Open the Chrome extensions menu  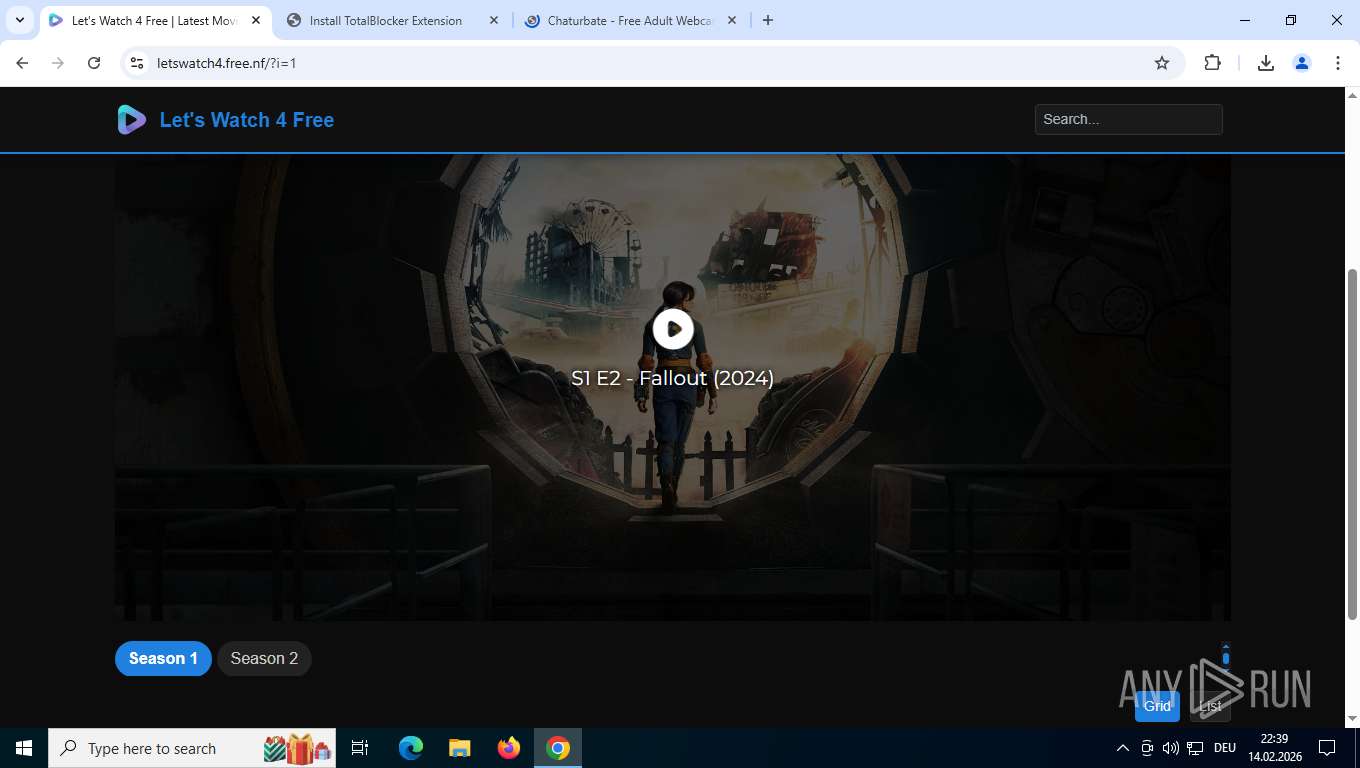click(x=1212, y=63)
